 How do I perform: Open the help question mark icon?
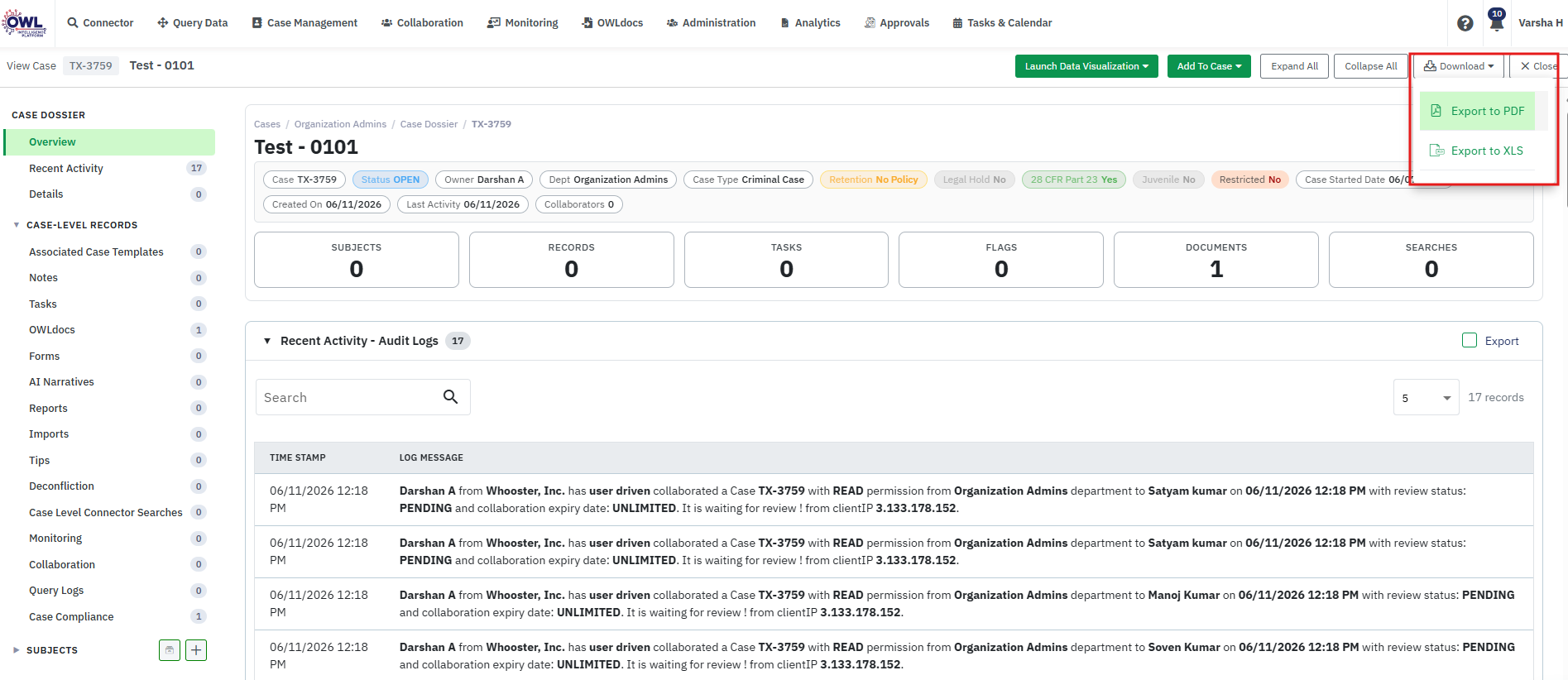[1465, 23]
